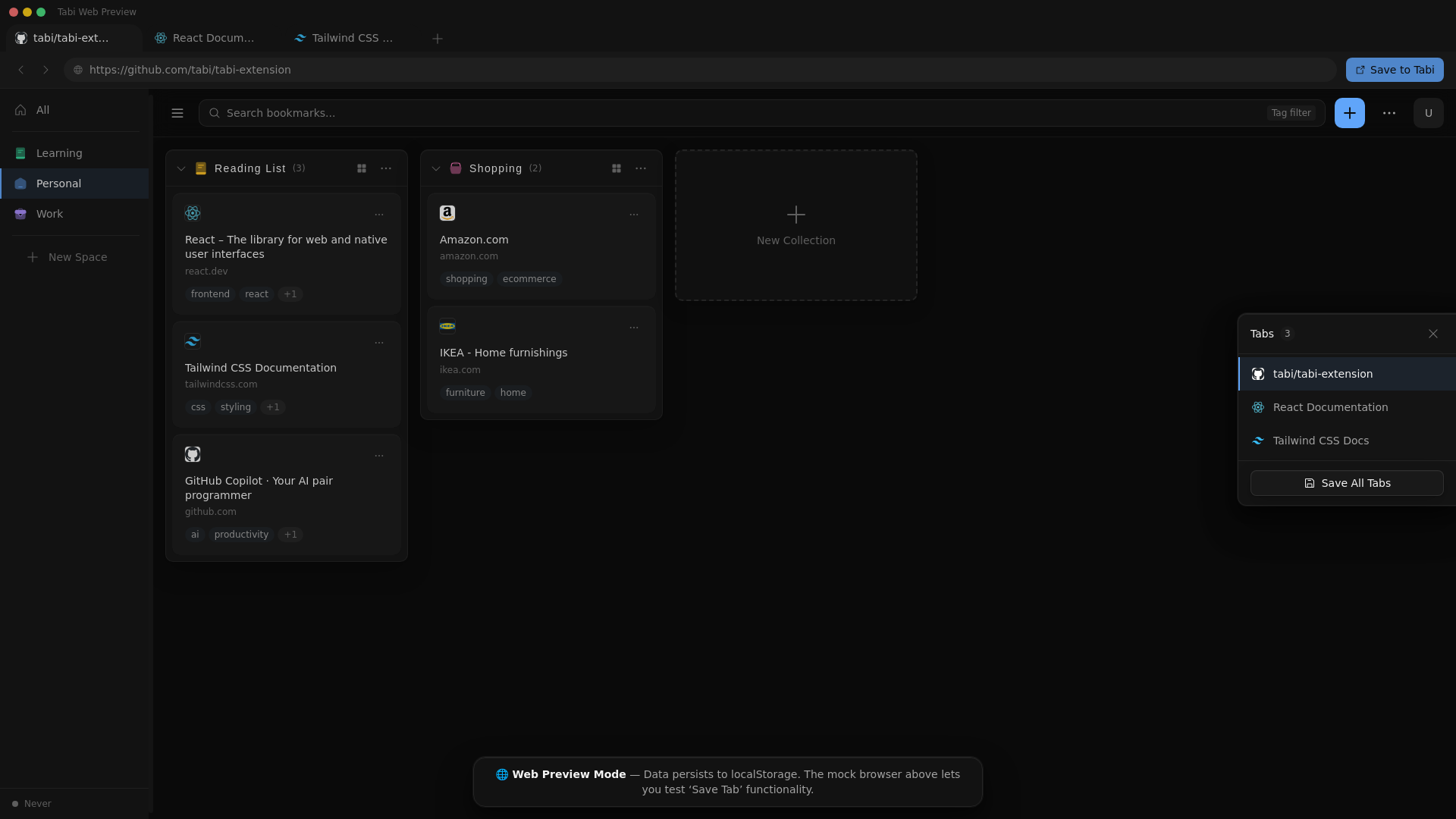Click the furniture tag
This screenshot has width=1456, height=819.
[x=466, y=393]
